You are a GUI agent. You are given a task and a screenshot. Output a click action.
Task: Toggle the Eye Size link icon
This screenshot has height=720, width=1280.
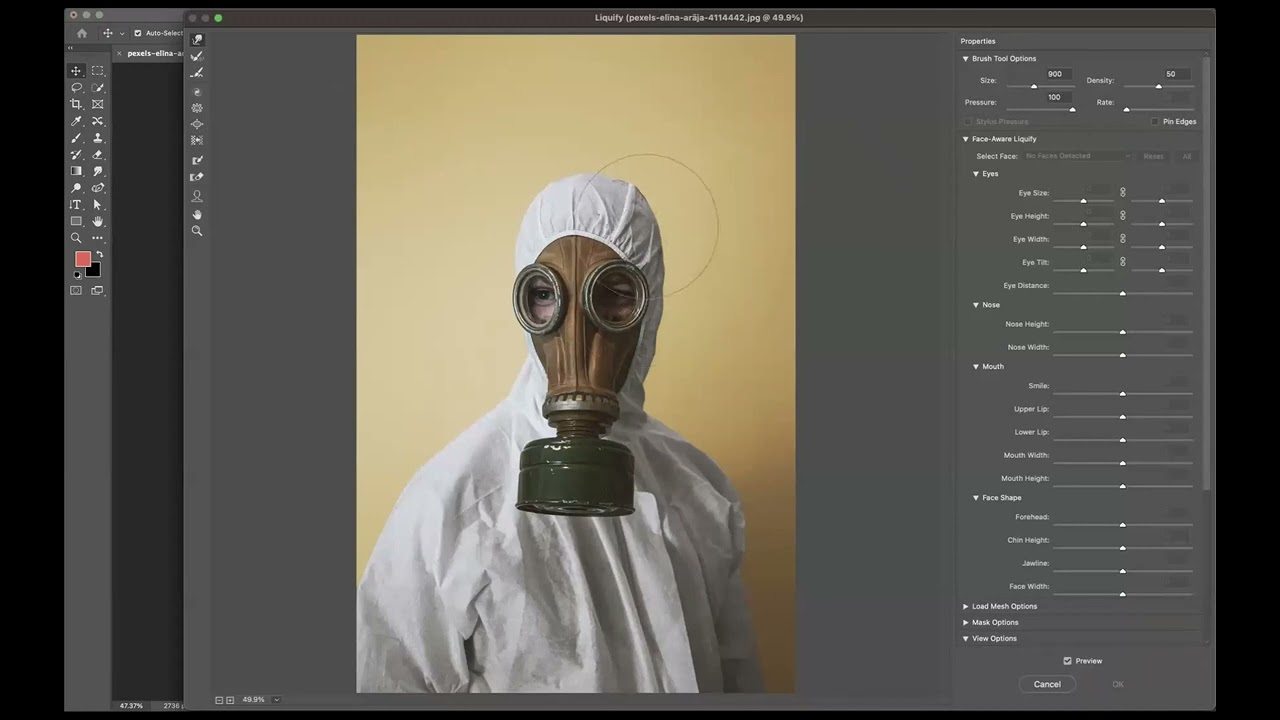point(1123,192)
